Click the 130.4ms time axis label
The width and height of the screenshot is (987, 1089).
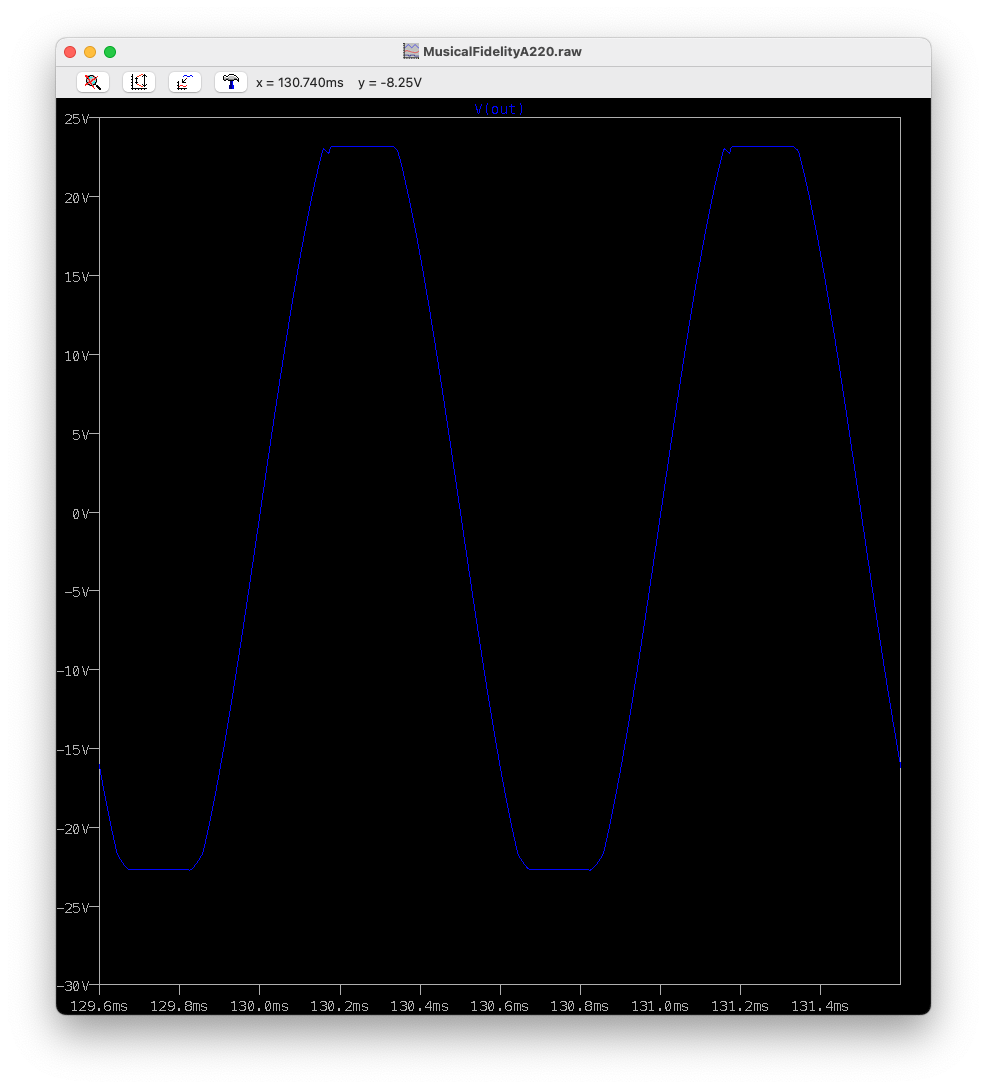[420, 1006]
